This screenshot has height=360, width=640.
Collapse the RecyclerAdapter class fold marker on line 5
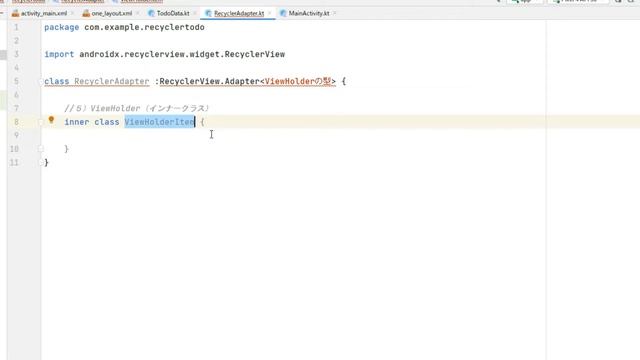[x=40, y=81]
